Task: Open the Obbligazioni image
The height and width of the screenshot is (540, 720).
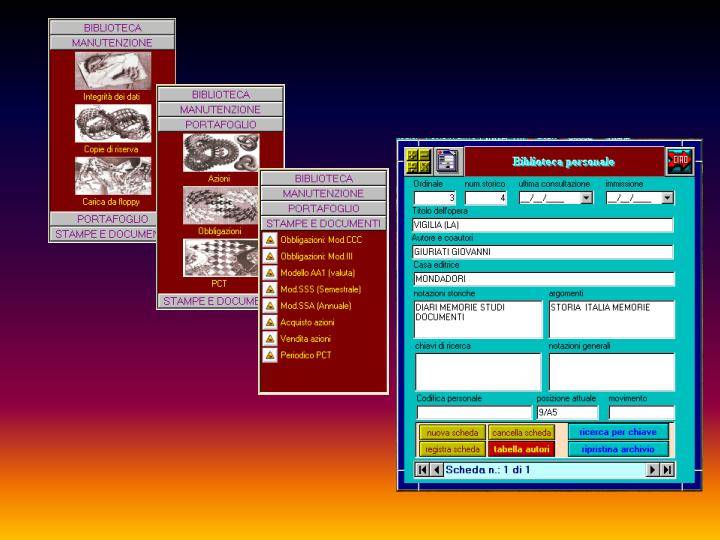Action: coord(221,205)
